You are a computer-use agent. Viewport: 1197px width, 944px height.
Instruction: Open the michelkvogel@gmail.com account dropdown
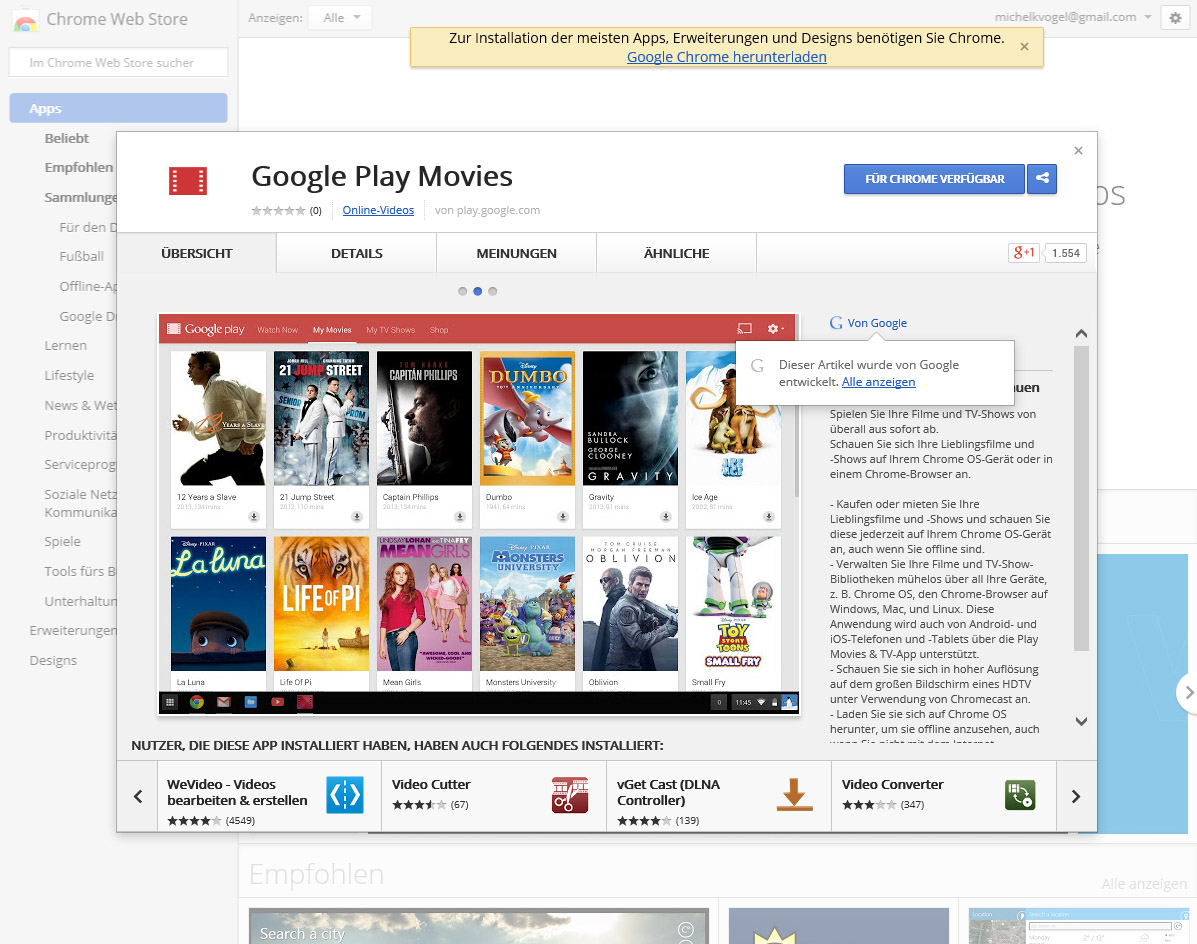[1073, 17]
